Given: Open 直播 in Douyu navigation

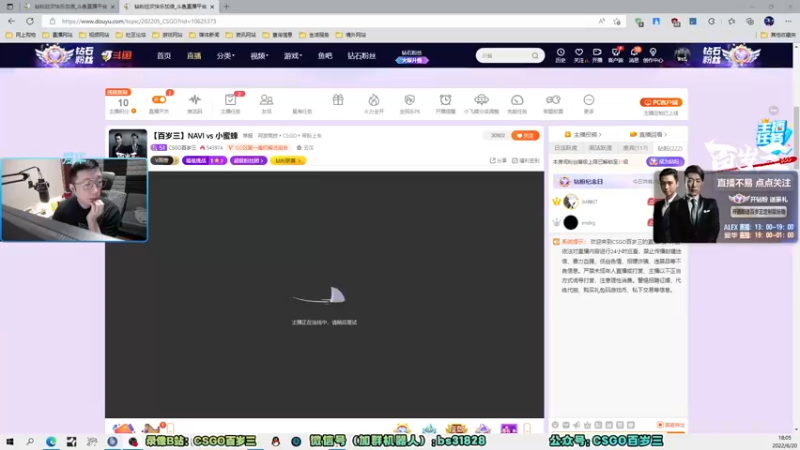Looking at the screenshot, I should coord(194,56).
